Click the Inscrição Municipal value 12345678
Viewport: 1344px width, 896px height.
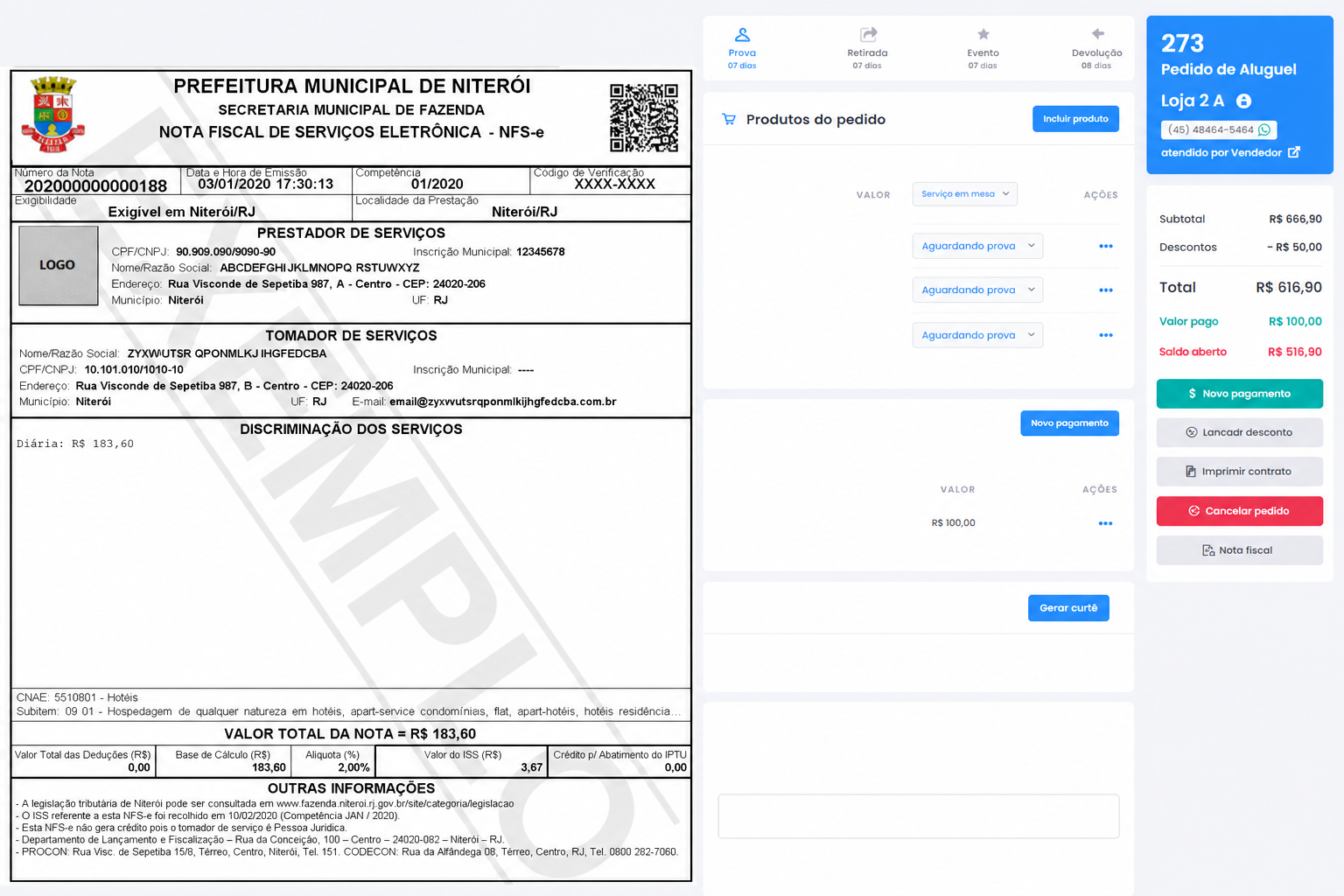click(541, 252)
